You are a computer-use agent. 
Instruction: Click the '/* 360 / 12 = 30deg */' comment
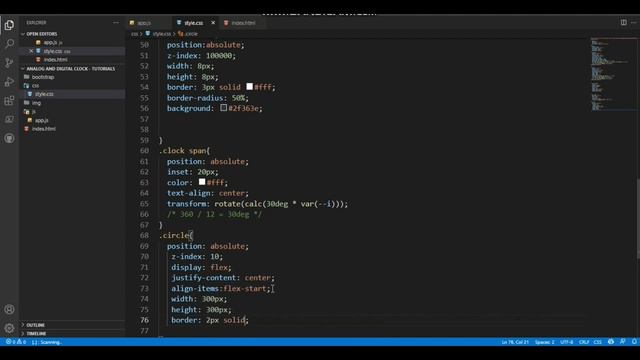214,214
